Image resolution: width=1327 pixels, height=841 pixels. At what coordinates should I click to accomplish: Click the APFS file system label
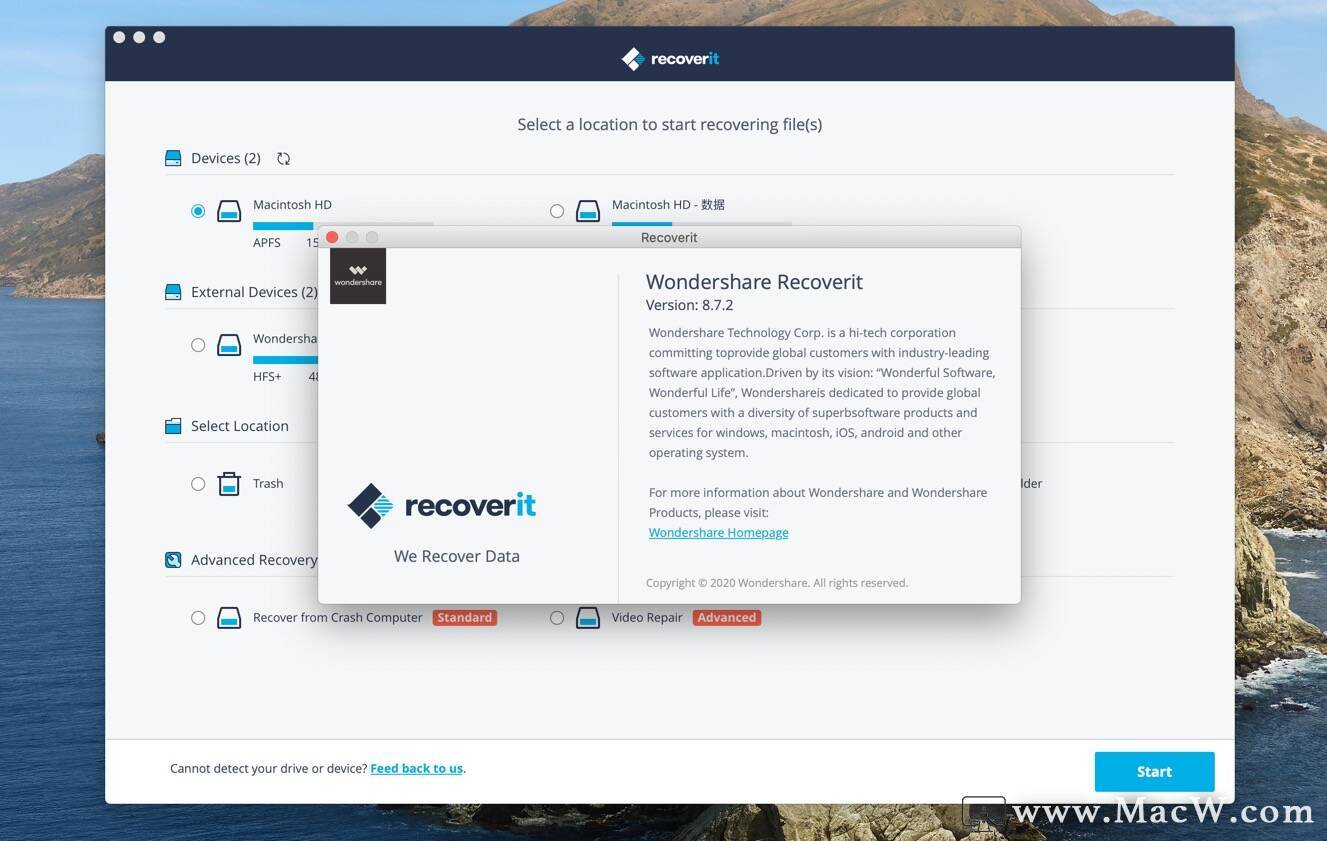tap(267, 243)
